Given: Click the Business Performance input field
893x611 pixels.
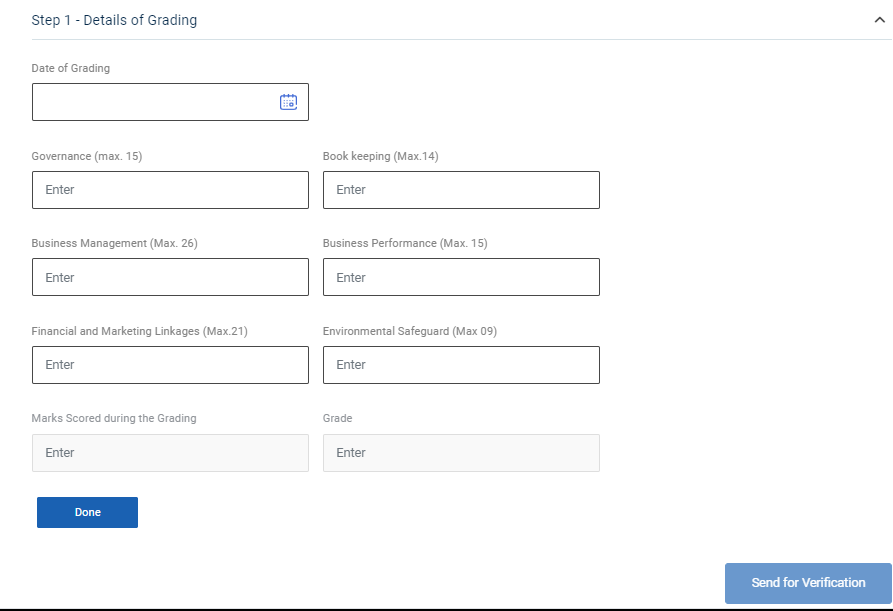Looking at the screenshot, I should pyautogui.click(x=461, y=277).
